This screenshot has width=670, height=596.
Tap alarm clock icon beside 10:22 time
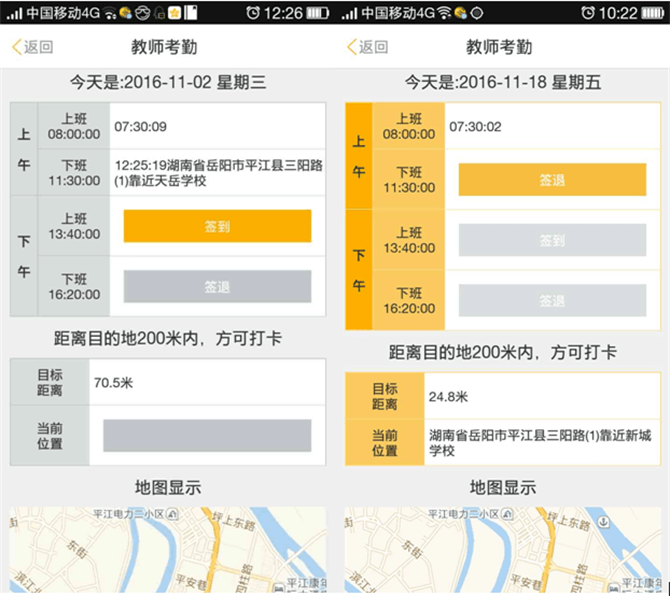point(587,13)
